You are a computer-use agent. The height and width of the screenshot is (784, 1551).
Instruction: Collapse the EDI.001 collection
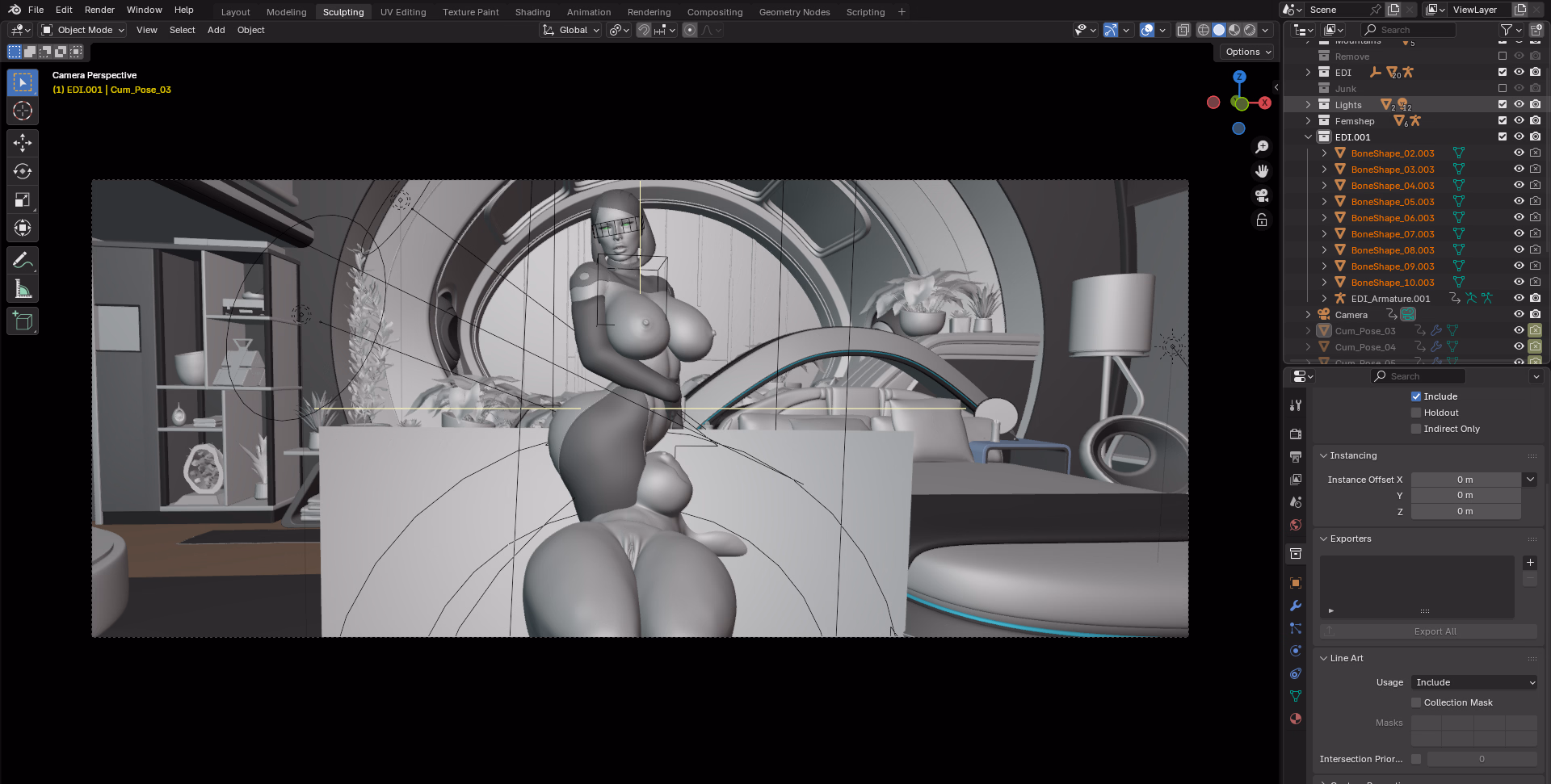click(x=1308, y=137)
